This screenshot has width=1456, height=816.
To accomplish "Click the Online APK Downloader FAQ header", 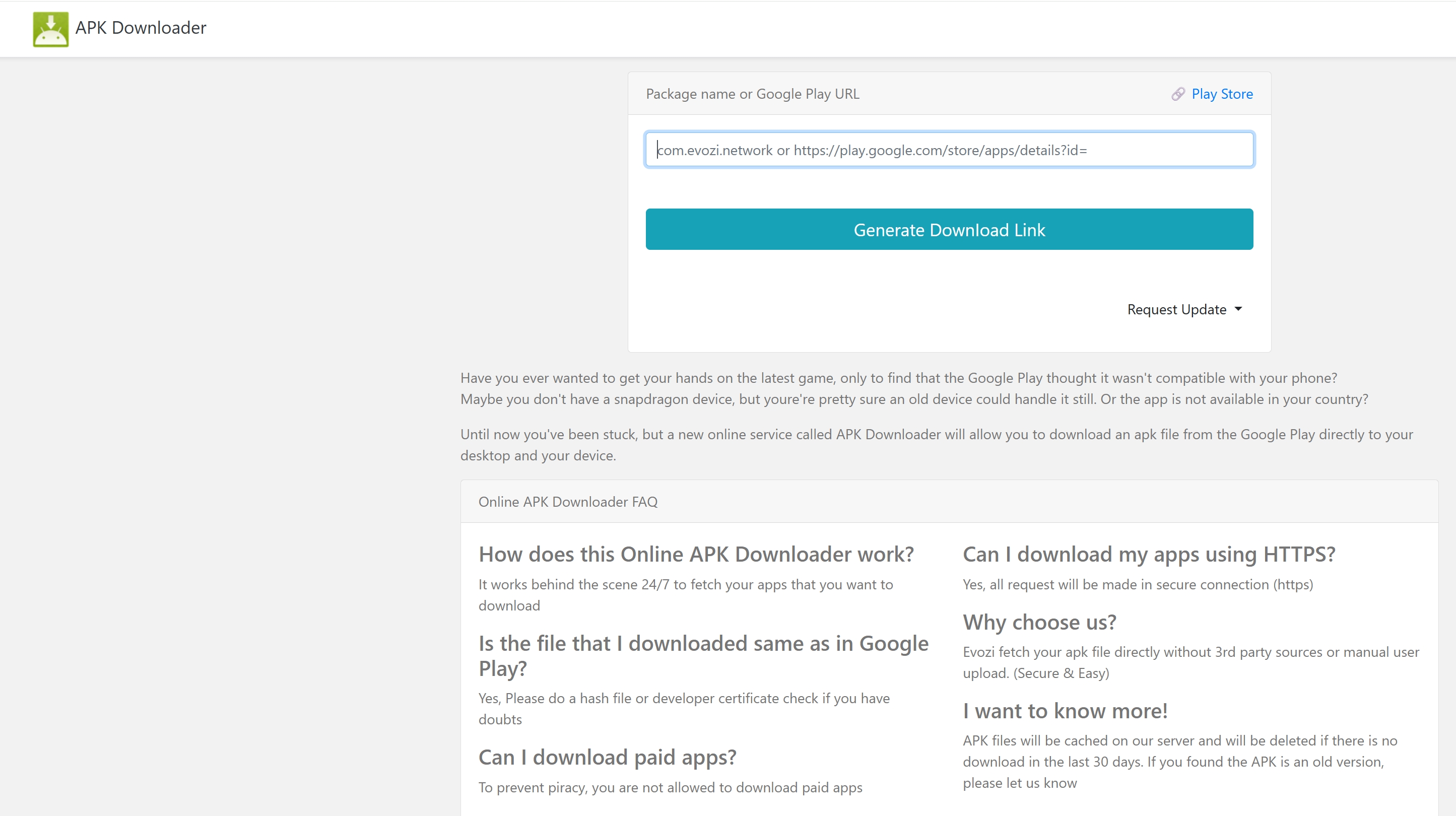I will 568,501.
